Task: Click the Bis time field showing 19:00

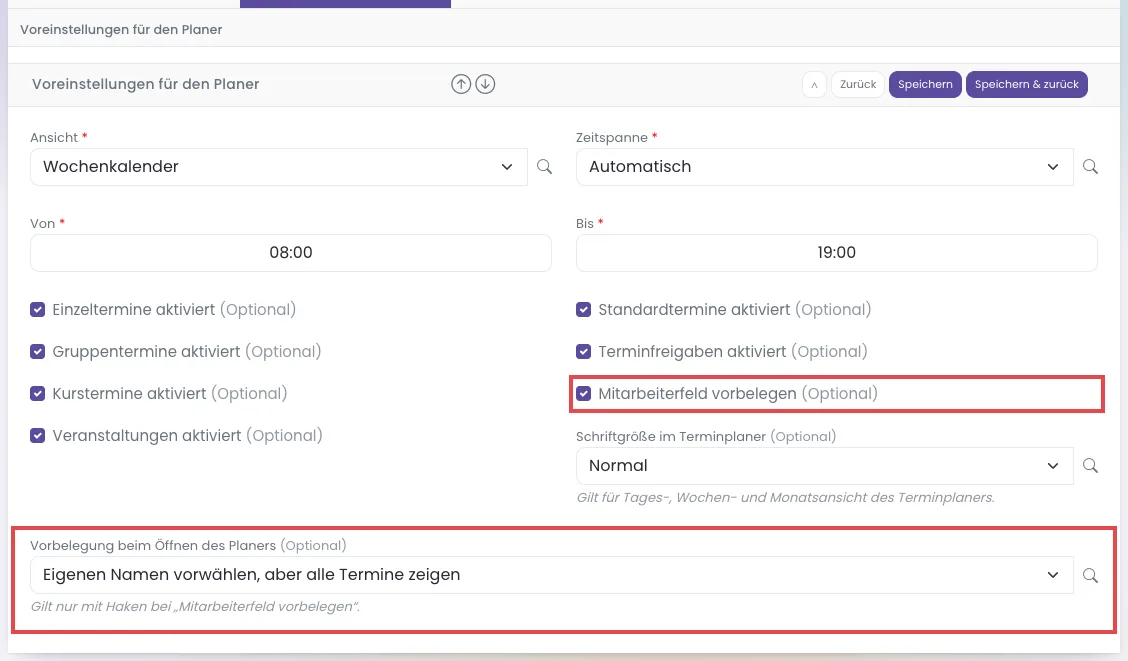Action: pos(837,252)
